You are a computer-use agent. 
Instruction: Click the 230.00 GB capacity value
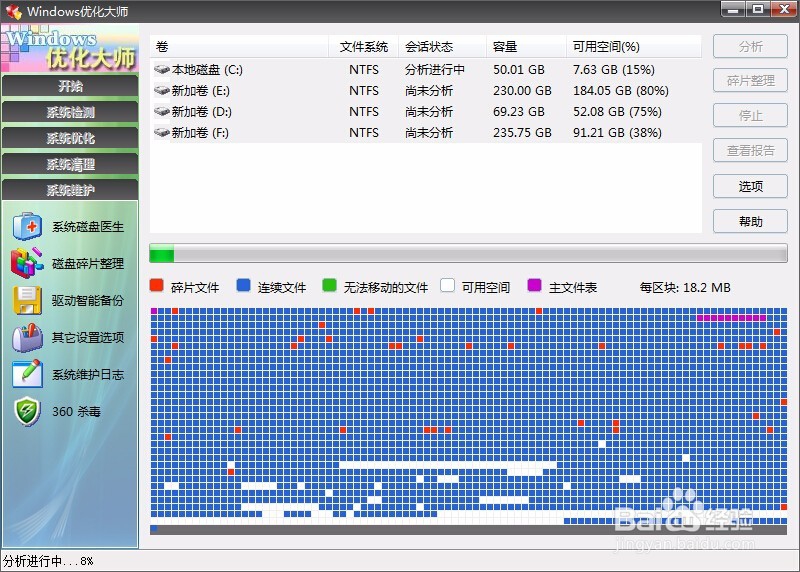click(x=522, y=90)
